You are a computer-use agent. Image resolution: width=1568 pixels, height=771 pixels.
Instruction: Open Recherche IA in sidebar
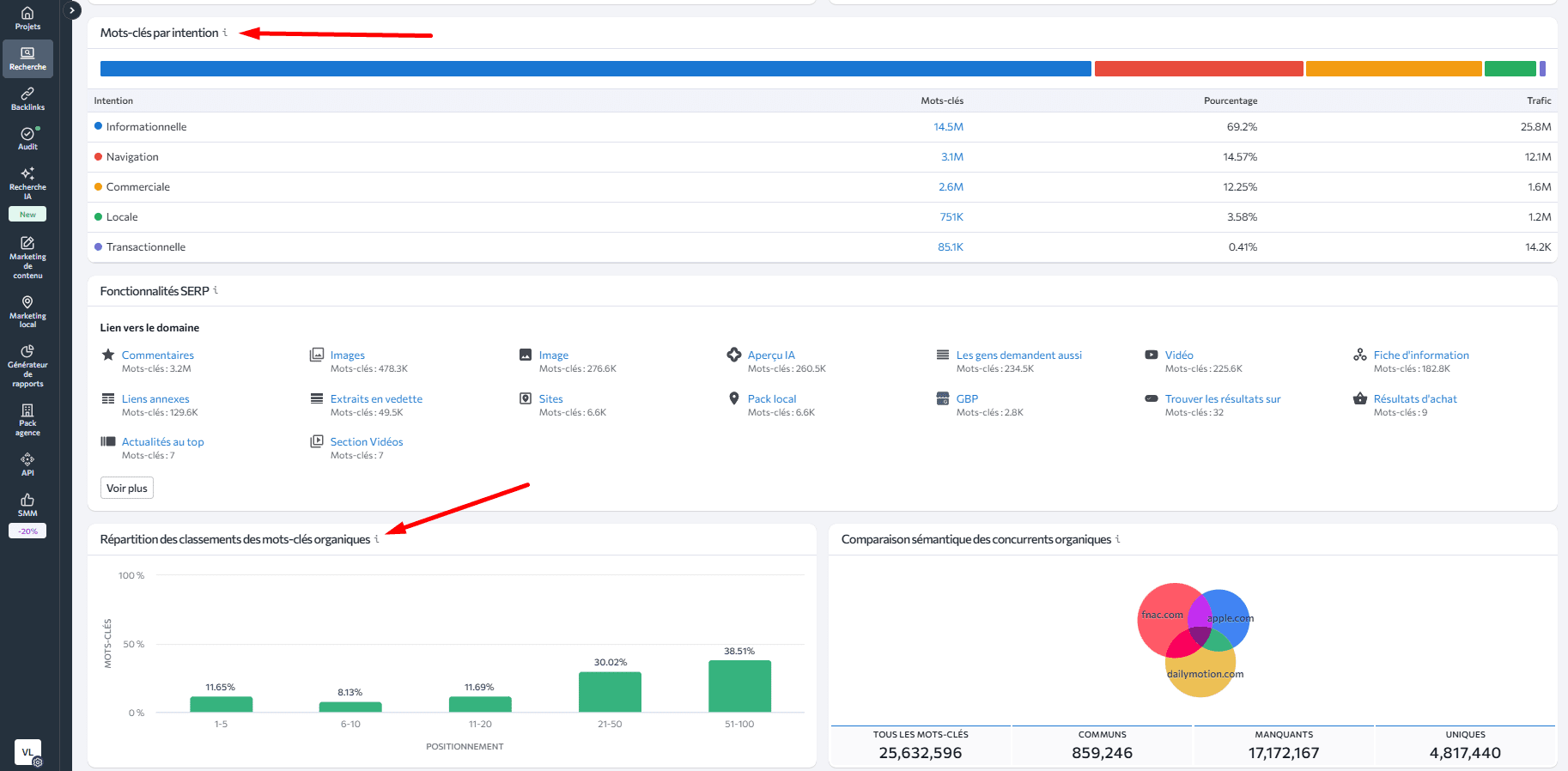pos(27,183)
